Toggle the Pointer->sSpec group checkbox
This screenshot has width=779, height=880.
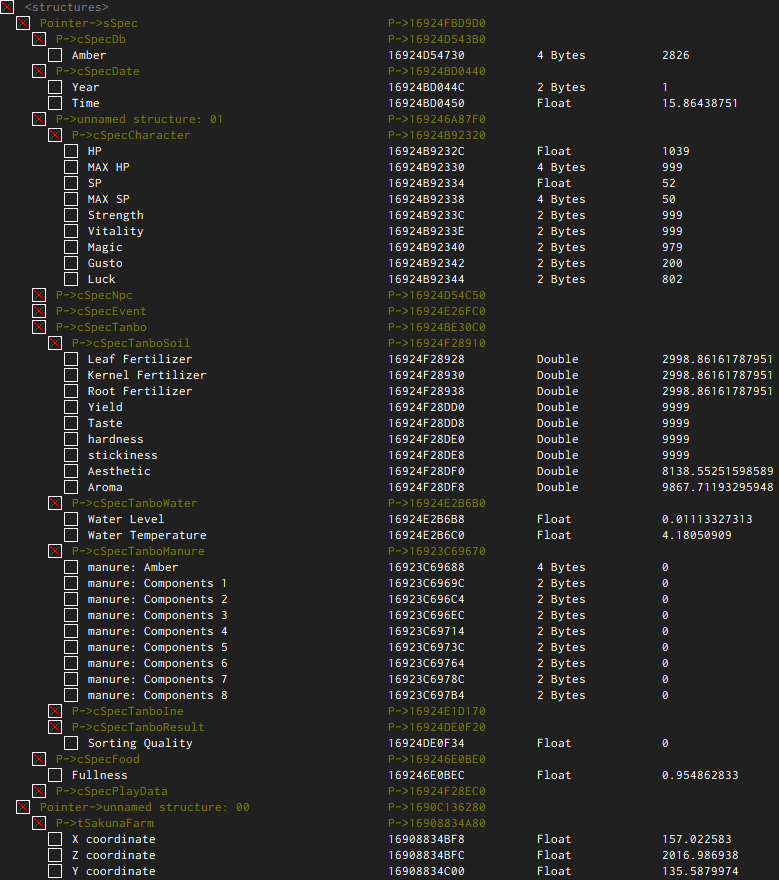point(23,23)
